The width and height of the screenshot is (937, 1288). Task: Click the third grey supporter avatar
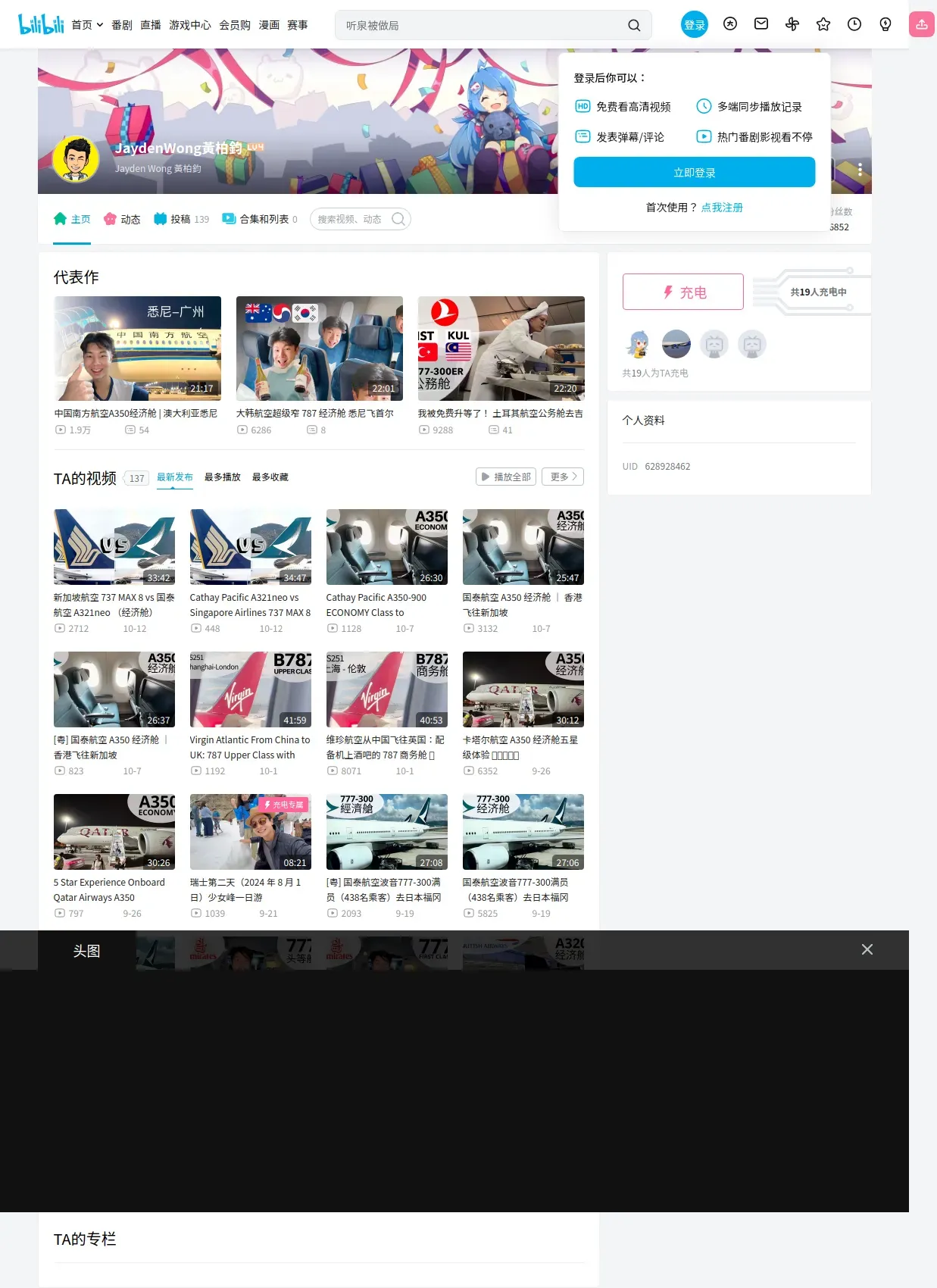click(714, 344)
